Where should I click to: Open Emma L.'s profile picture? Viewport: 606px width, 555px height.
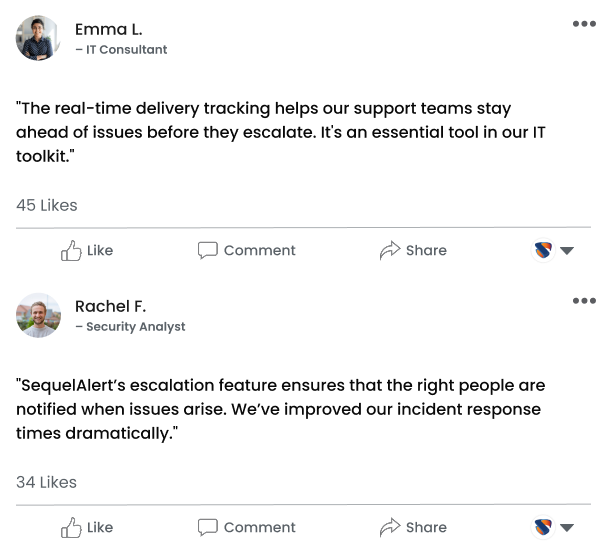[38, 38]
